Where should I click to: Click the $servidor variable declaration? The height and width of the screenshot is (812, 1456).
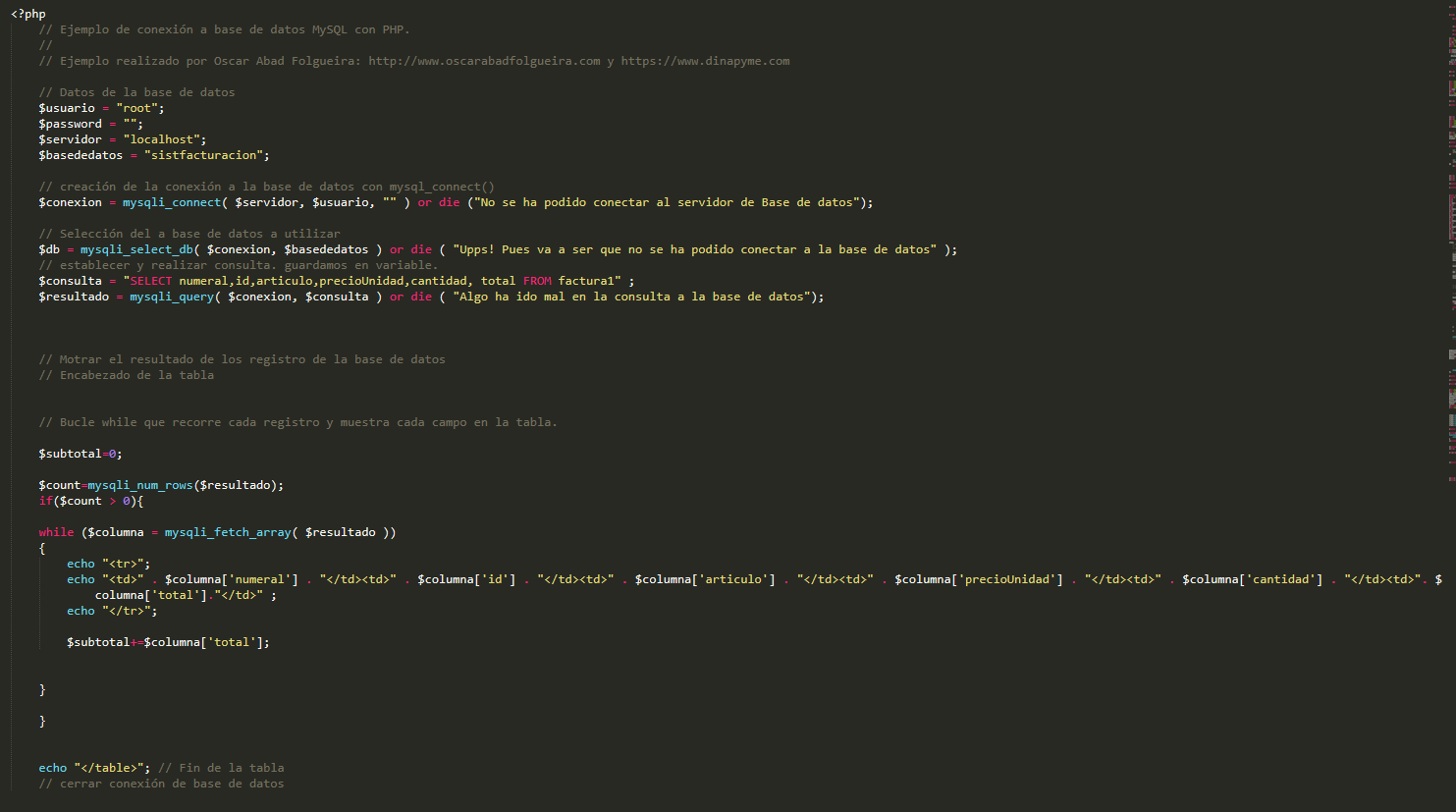tap(123, 139)
